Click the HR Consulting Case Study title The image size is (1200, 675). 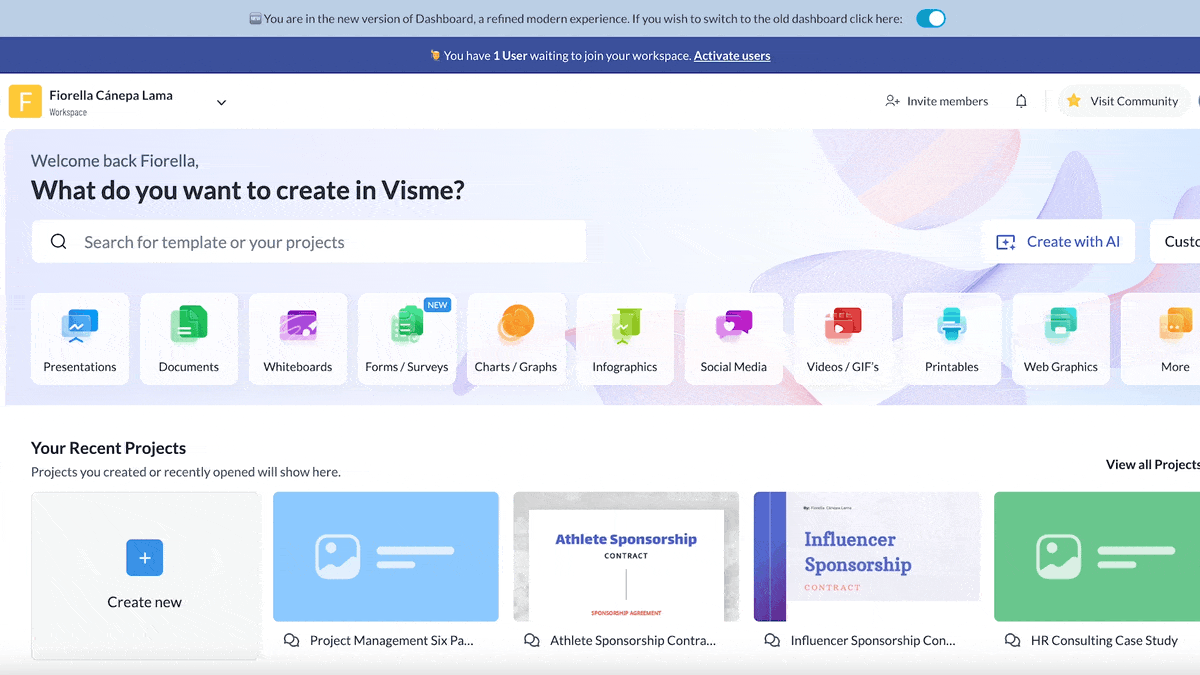[x=1105, y=641]
